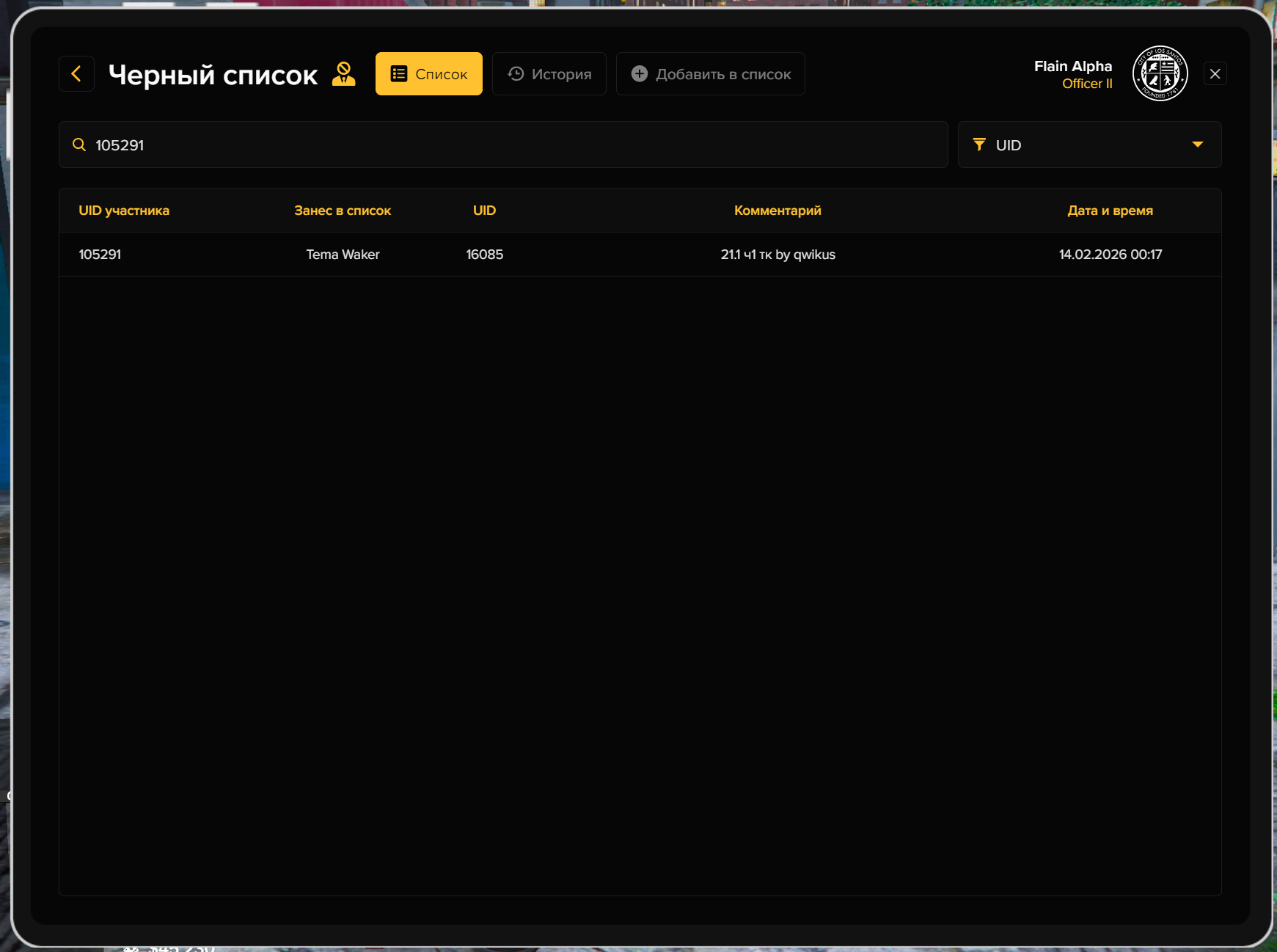Click the 16085 UID cell
The width and height of the screenshot is (1277, 952).
pyautogui.click(x=485, y=255)
